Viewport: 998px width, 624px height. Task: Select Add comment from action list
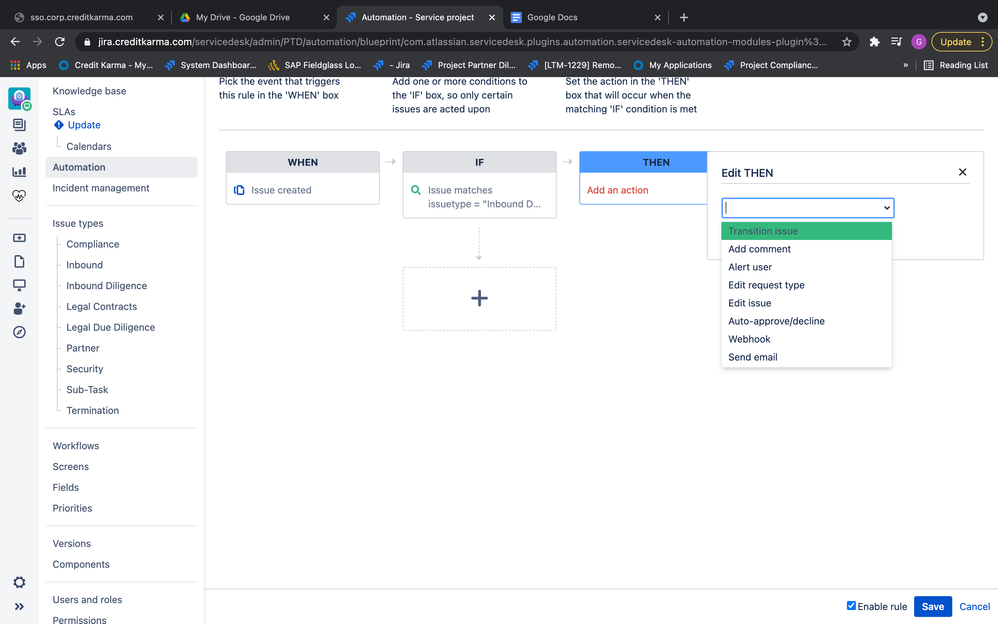coord(806,249)
